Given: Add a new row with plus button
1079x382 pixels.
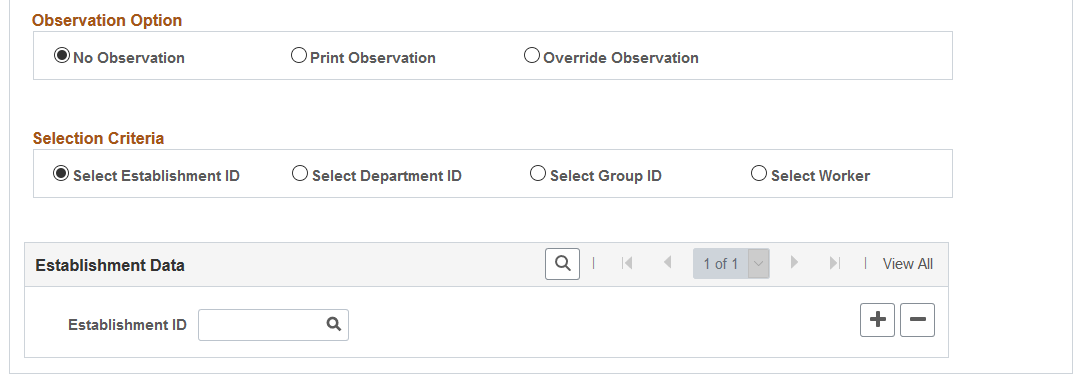Looking at the screenshot, I should point(877,320).
